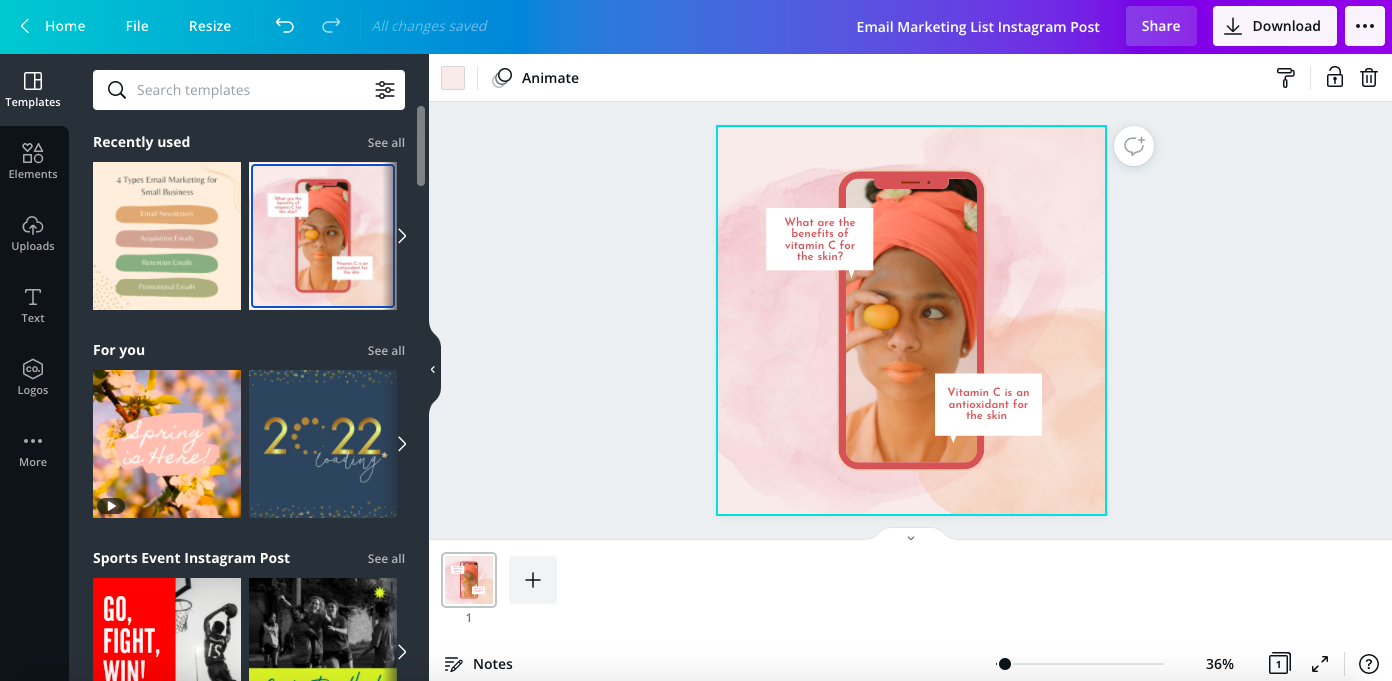Open the help question mark
Screen dimensions: 1392x681
tap(1369, 664)
